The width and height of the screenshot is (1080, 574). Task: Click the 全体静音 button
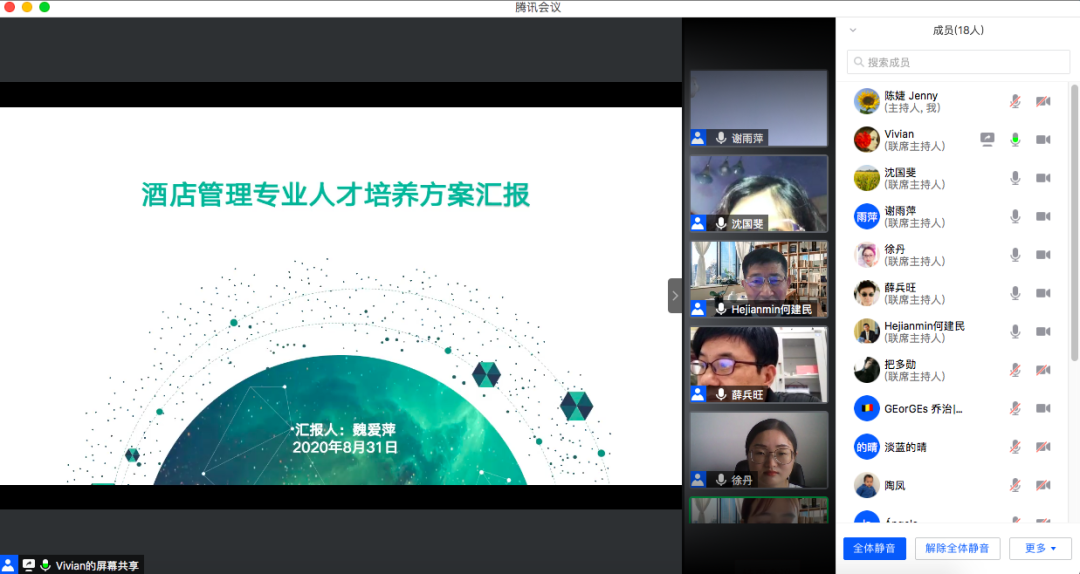(875, 548)
